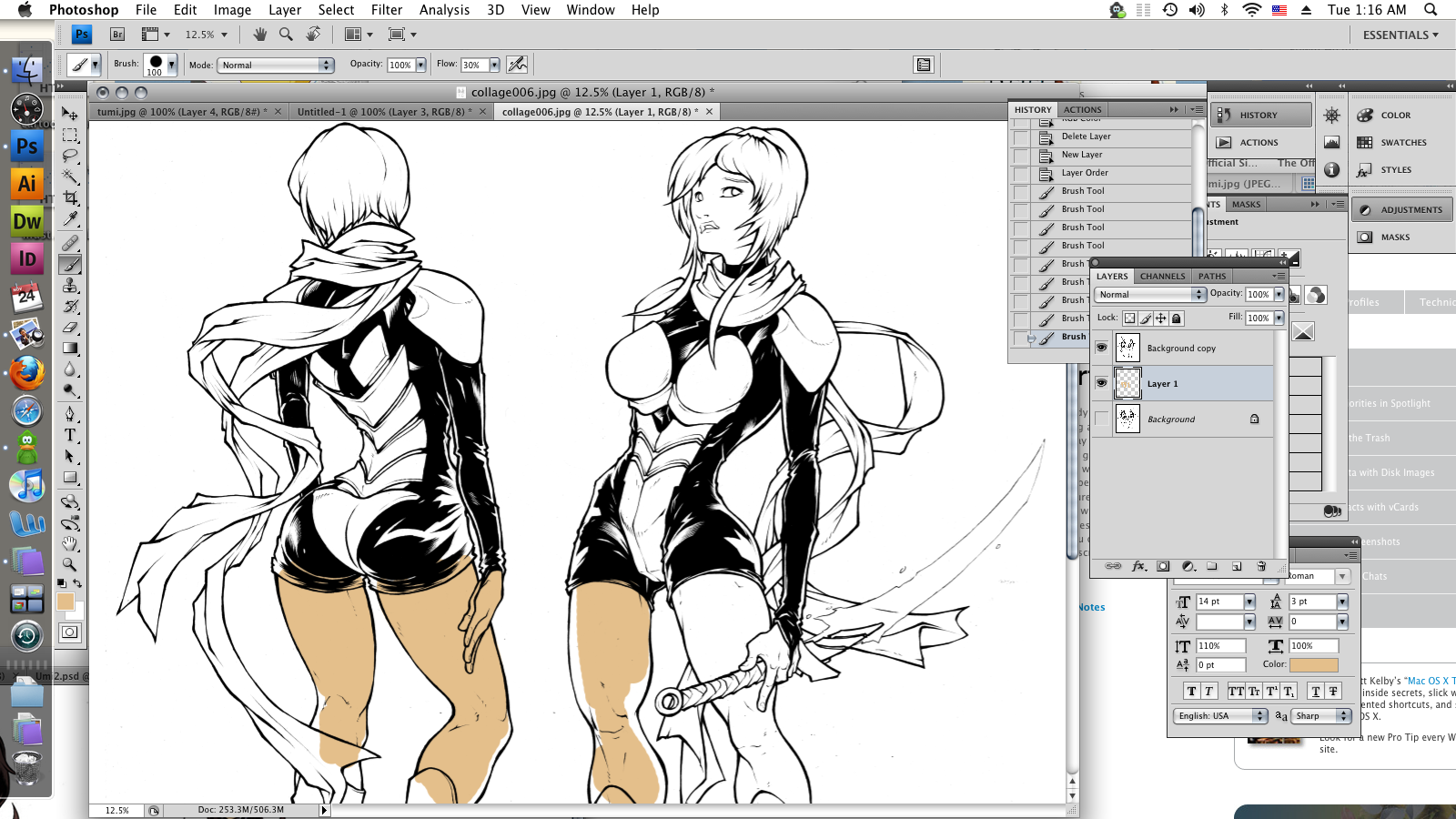The height and width of the screenshot is (819, 1456).
Task: Select the Move tool
Action: [x=70, y=114]
